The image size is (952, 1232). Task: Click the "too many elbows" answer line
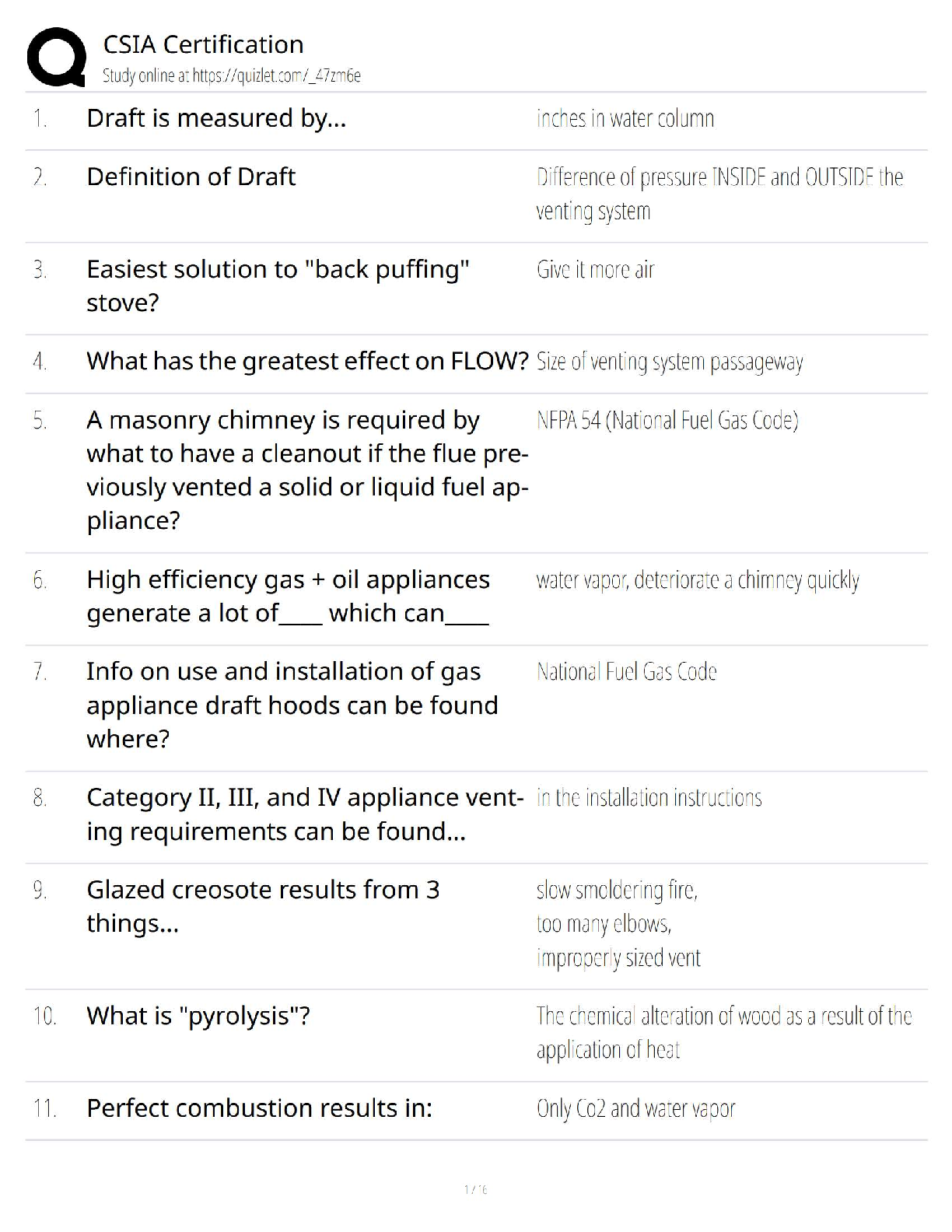[604, 924]
